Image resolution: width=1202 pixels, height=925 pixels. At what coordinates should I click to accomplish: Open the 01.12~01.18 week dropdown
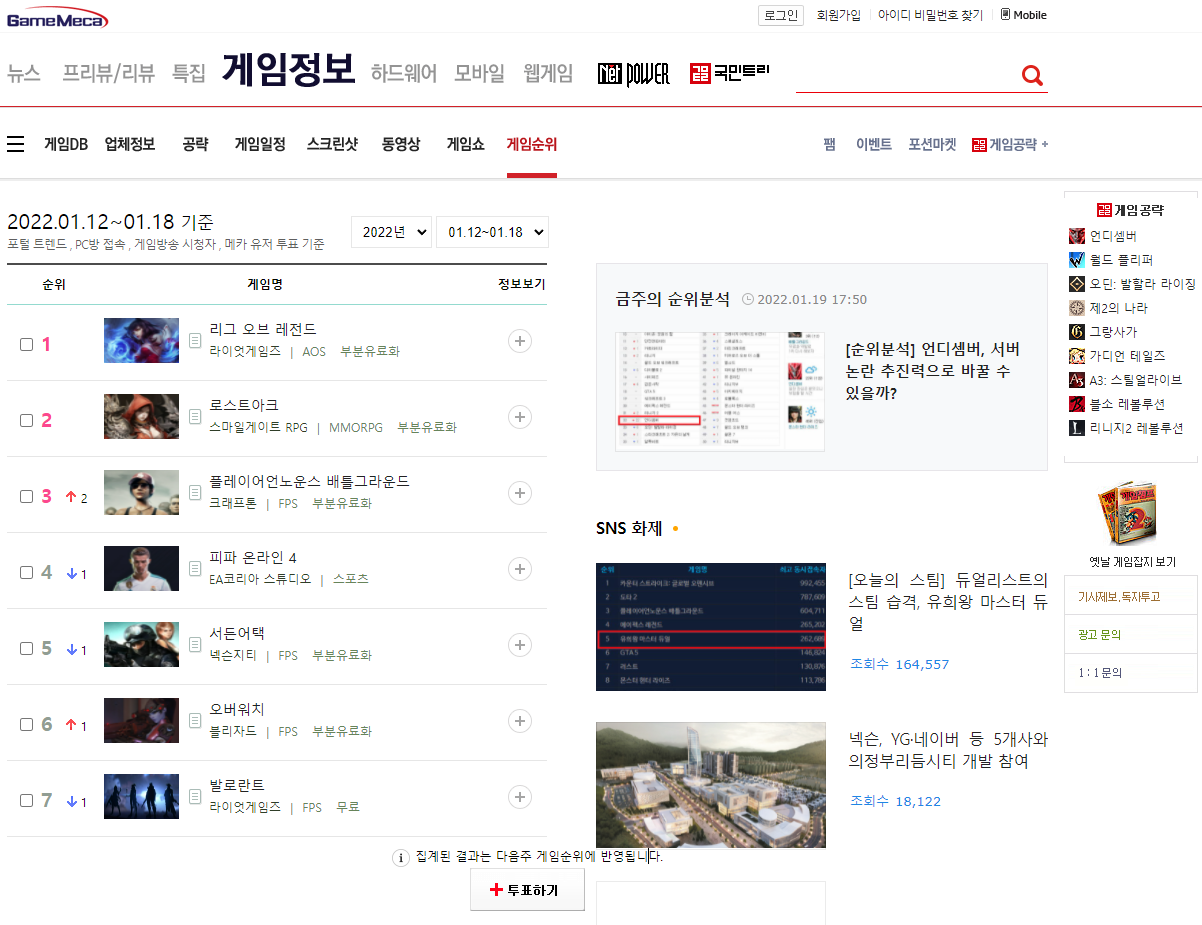point(492,232)
